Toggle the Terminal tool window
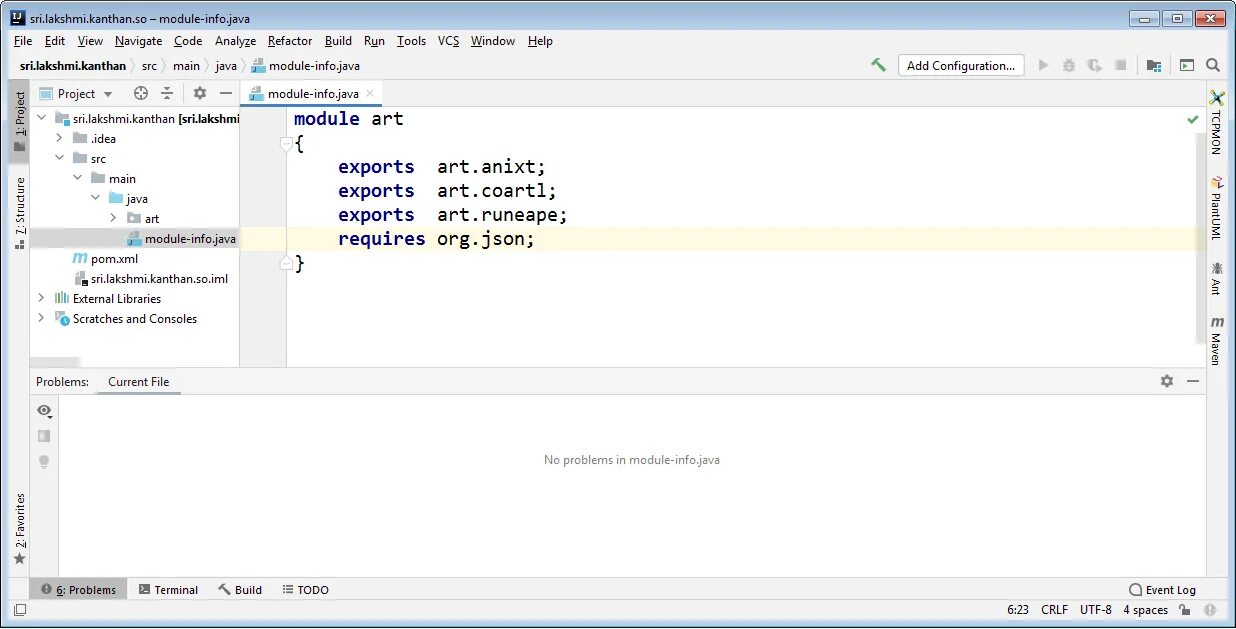 [x=168, y=590]
